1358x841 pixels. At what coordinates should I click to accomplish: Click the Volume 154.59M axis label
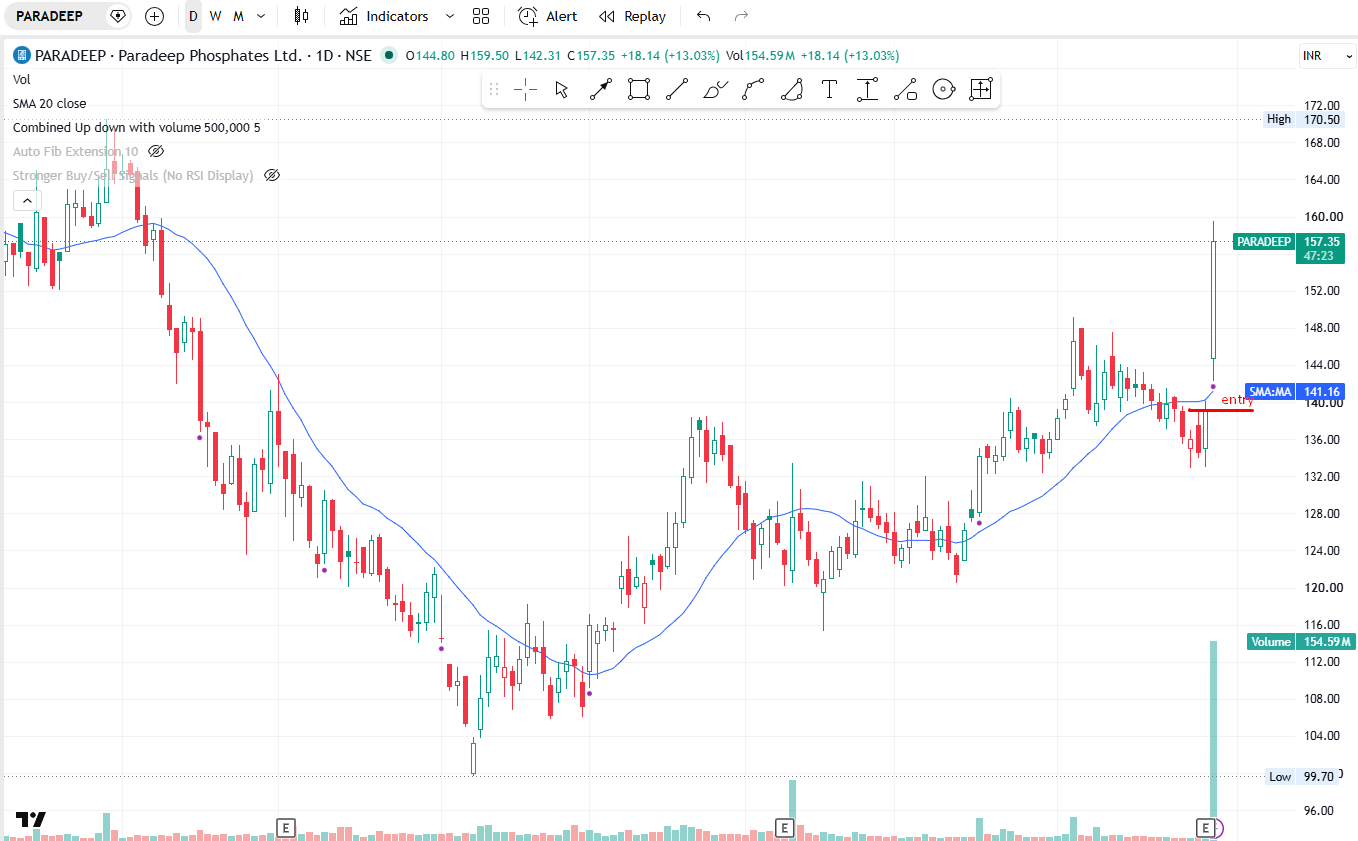tap(1300, 641)
